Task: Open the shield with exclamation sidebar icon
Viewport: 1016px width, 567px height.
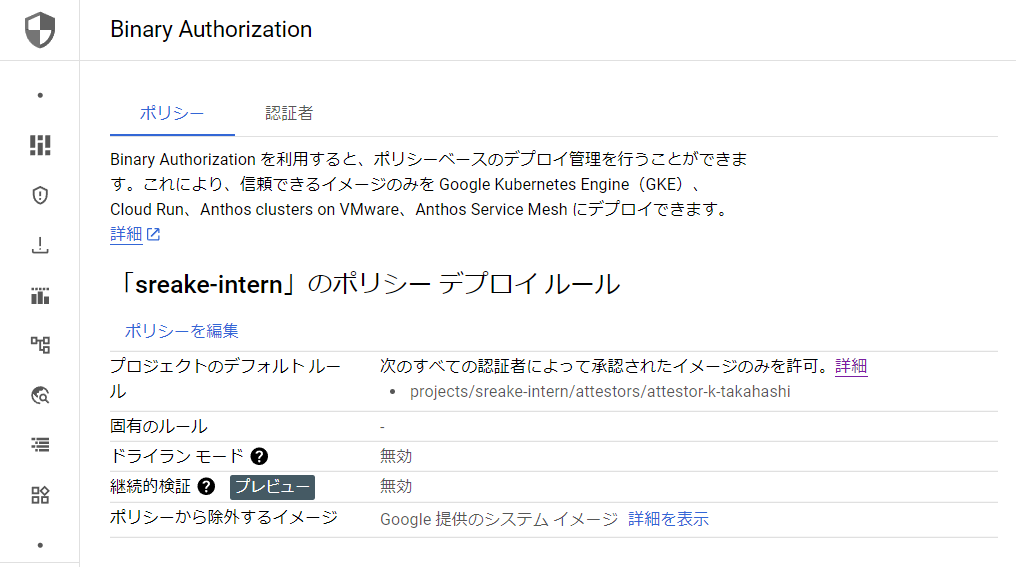Action: 40,195
